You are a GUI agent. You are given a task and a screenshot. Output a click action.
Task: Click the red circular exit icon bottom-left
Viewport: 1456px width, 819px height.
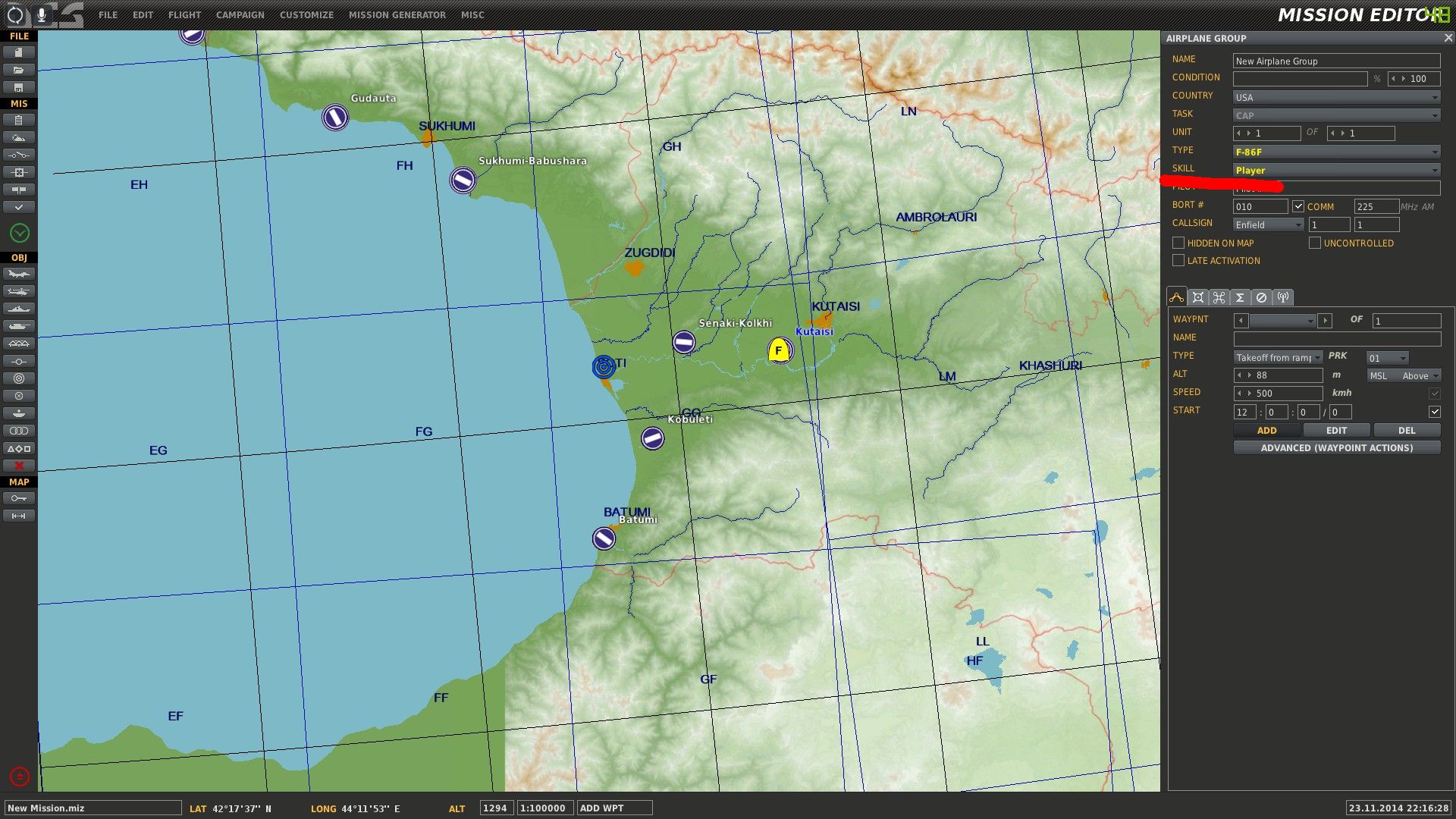click(20, 777)
